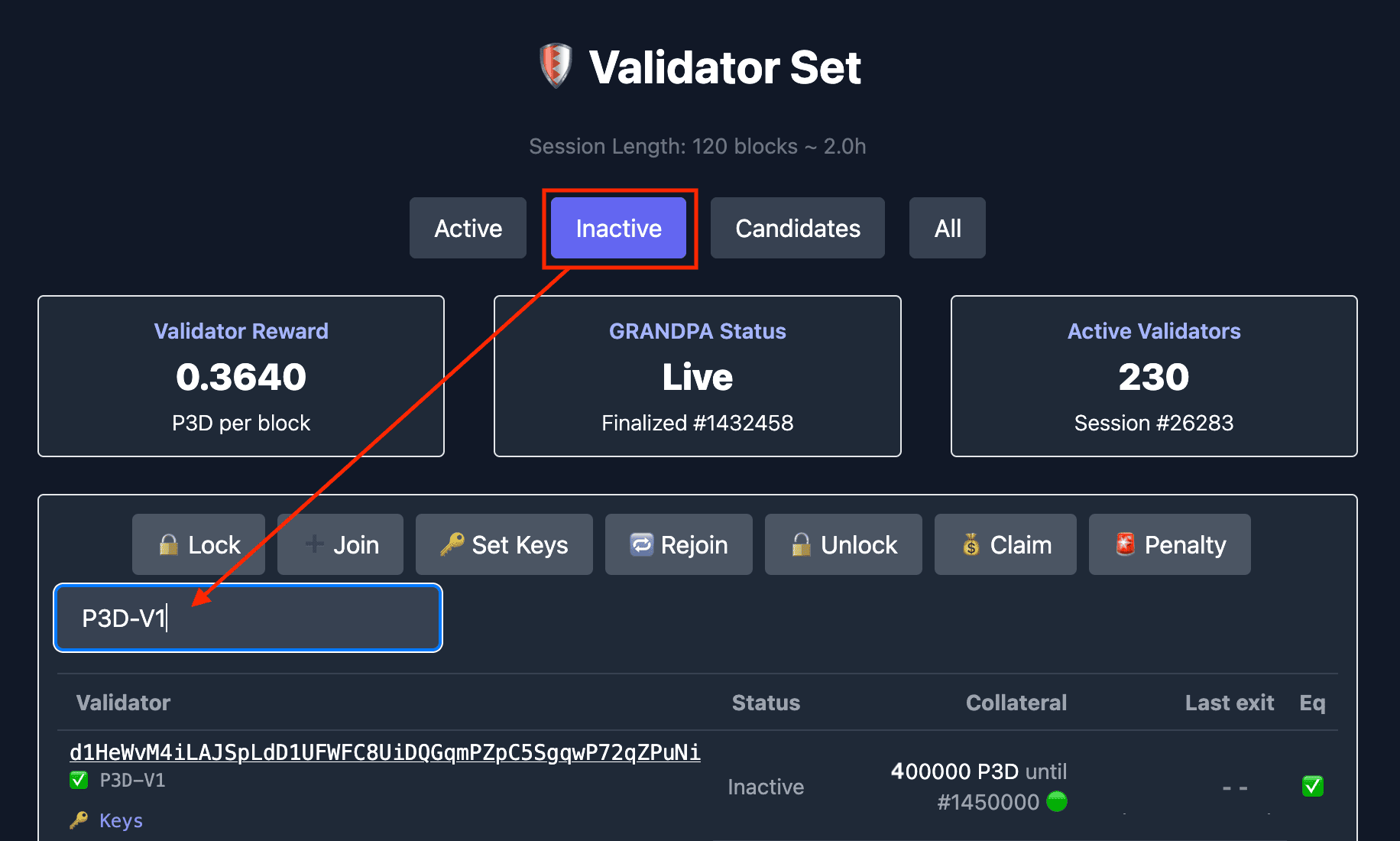Select the lock icon on the Lock button
Image resolution: width=1400 pixels, height=841 pixels.
(169, 544)
